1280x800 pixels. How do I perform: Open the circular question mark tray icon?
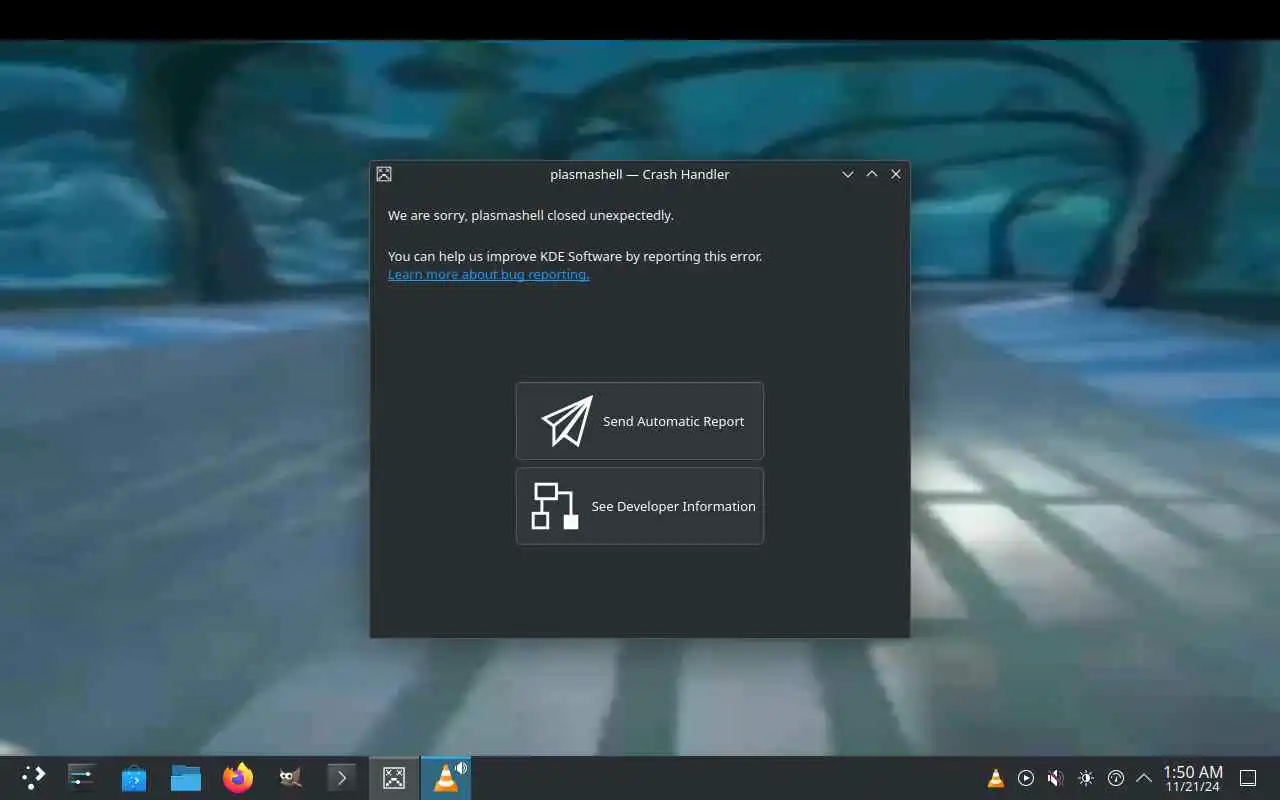[x=1116, y=778]
